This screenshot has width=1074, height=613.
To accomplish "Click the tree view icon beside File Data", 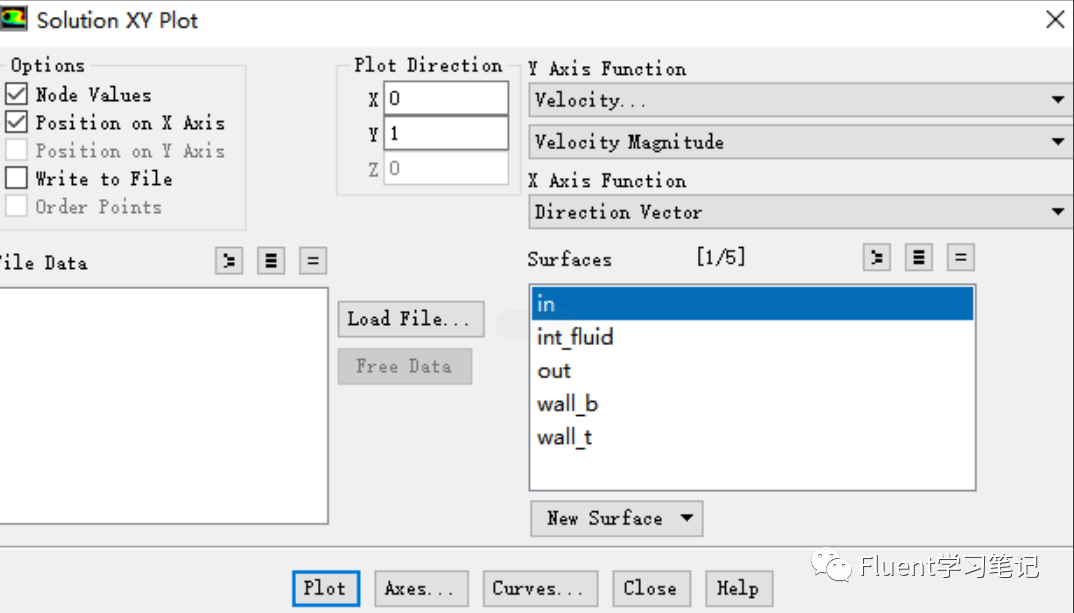I will tap(229, 261).
